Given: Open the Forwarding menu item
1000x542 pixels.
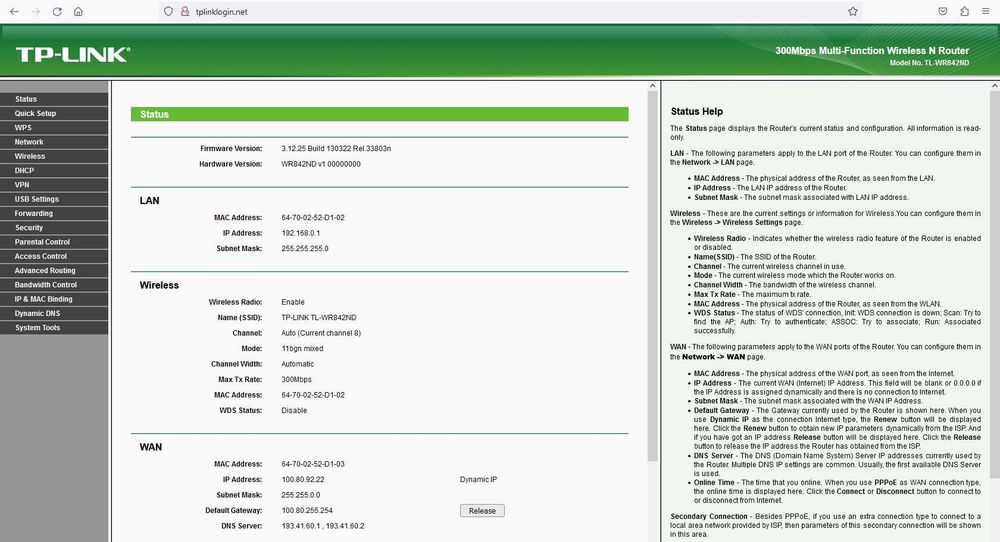Looking at the screenshot, I should point(54,213).
